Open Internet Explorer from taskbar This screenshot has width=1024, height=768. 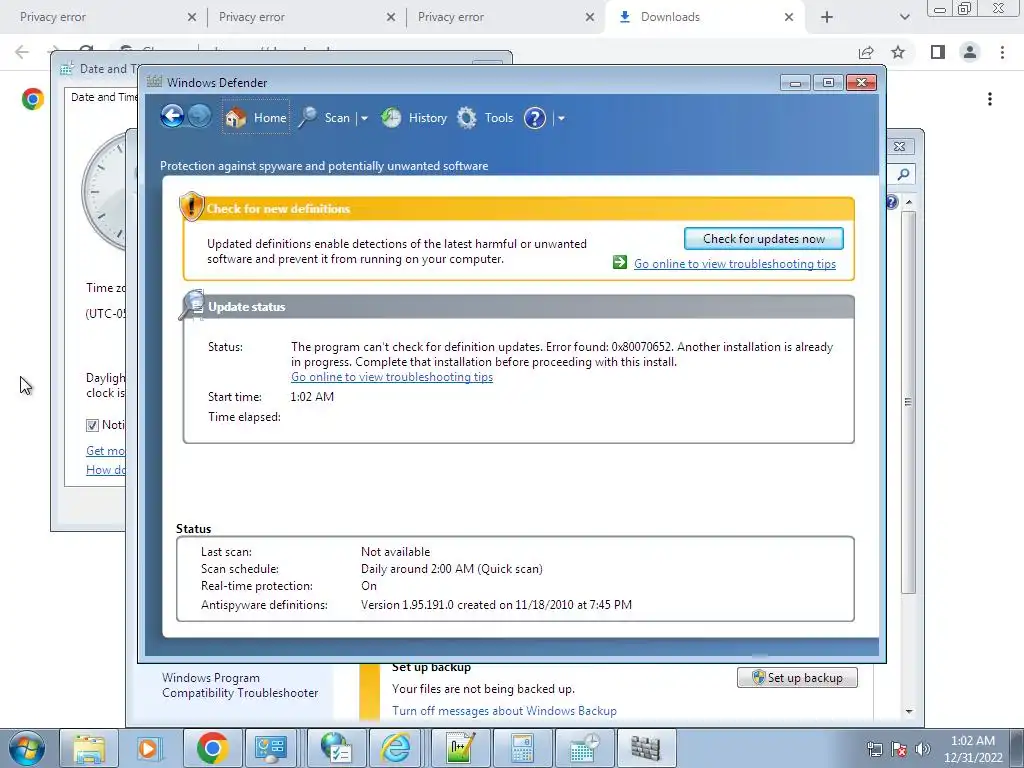(396, 748)
